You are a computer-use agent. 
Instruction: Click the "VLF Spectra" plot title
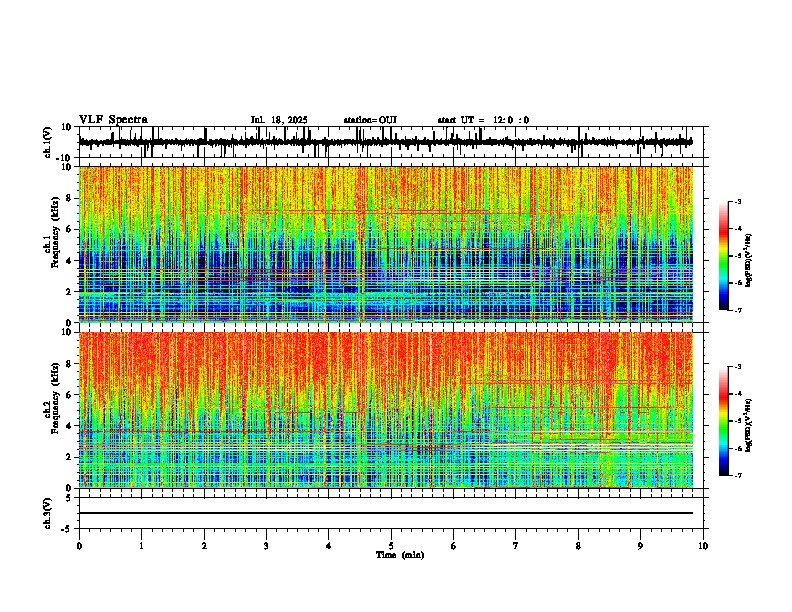point(113,120)
